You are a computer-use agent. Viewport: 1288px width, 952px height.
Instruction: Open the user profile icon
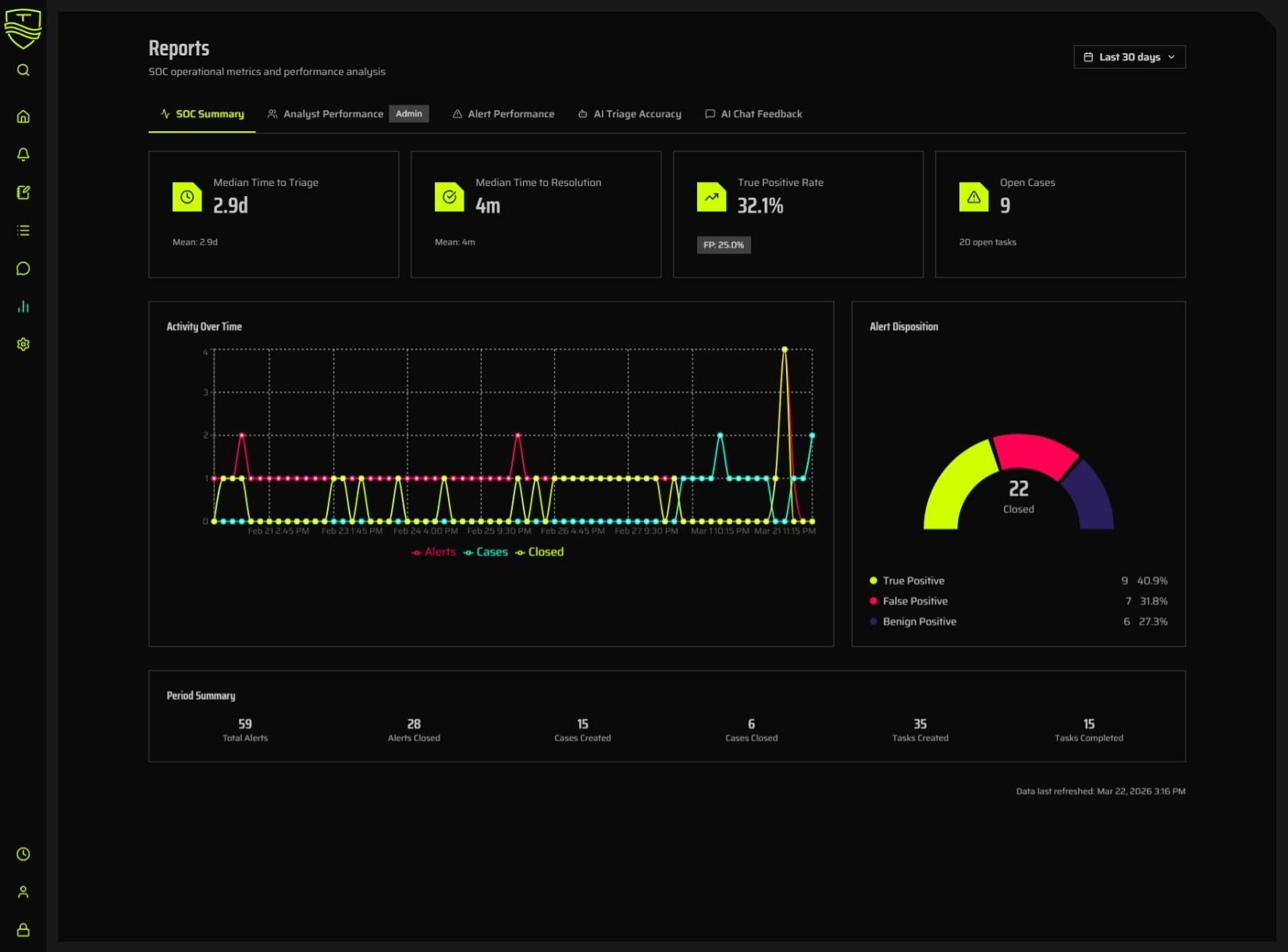coord(23,892)
